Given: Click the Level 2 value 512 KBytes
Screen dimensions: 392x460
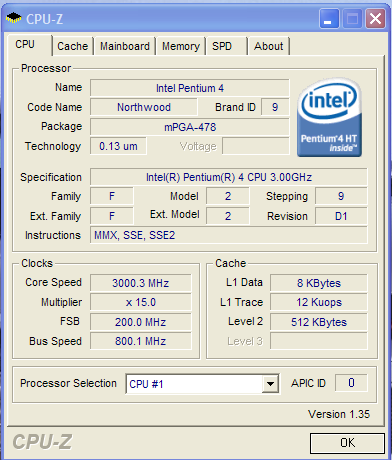Looking at the screenshot, I should pyautogui.click(x=319, y=322).
